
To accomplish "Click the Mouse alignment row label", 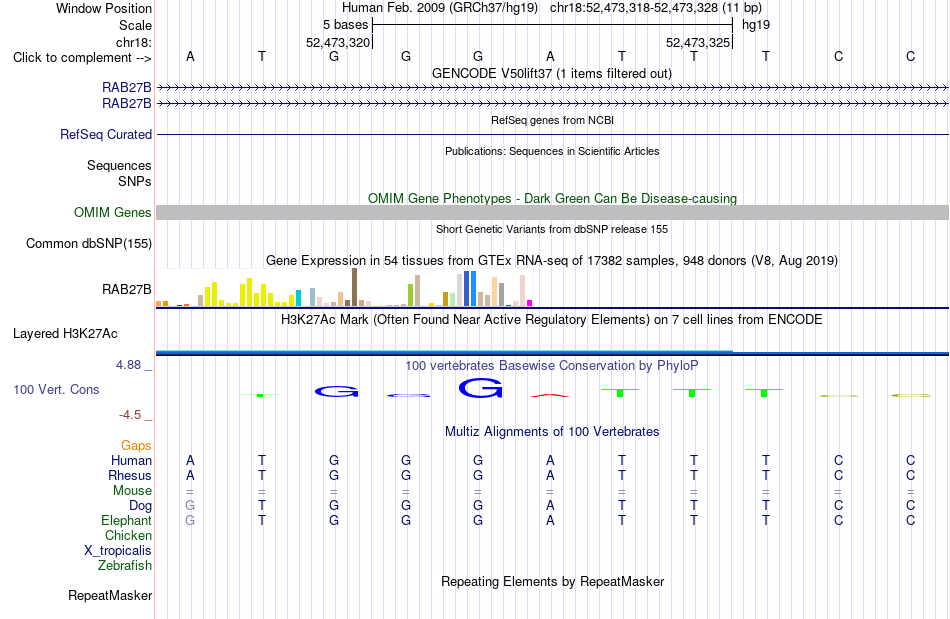I will tap(132, 491).
